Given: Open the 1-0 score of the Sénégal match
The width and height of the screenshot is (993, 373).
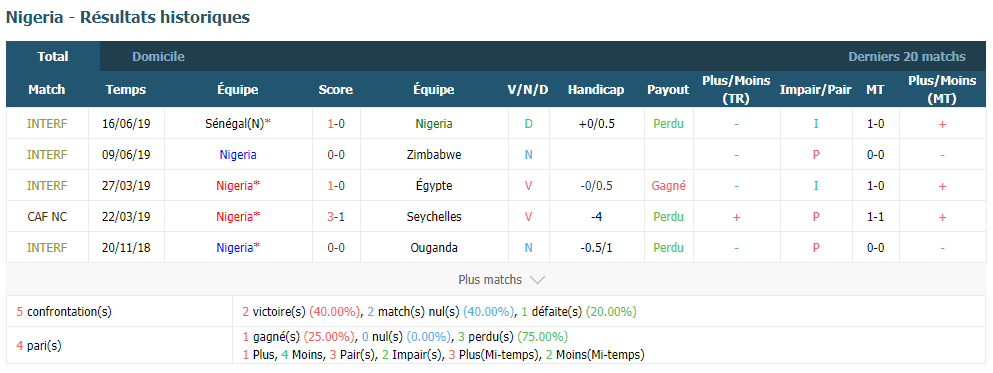Looking at the screenshot, I should (336, 124).
